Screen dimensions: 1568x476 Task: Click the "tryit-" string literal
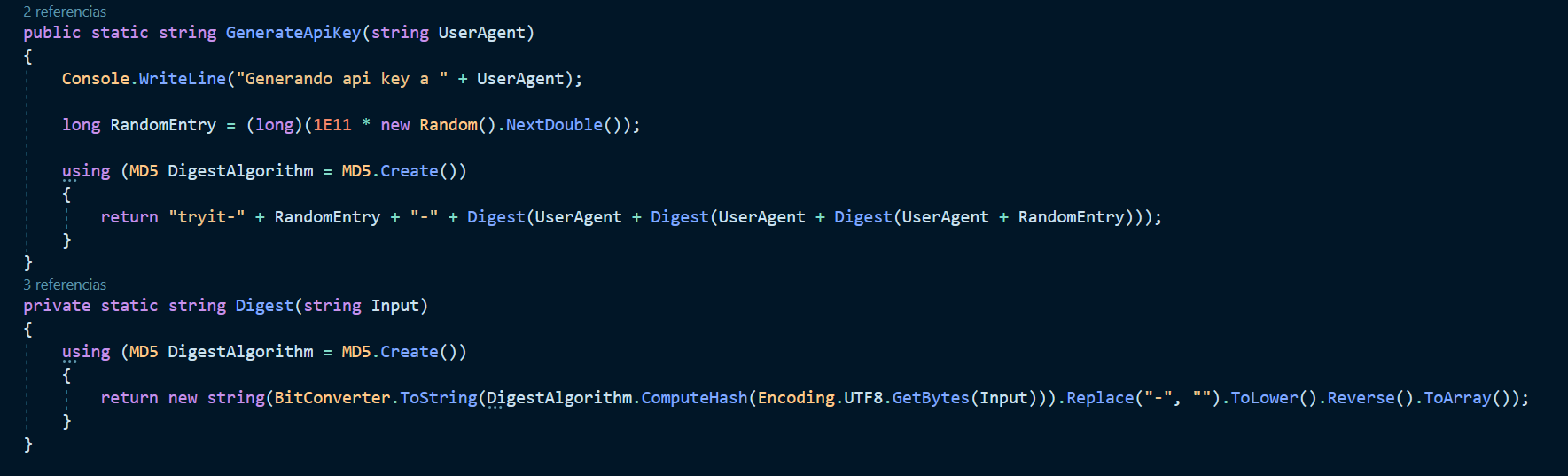[207, 217]
